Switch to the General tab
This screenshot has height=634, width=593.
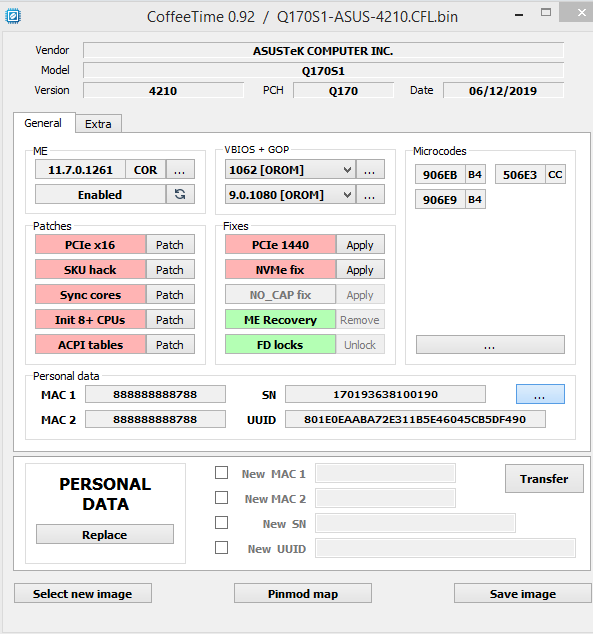coord(44,123)
